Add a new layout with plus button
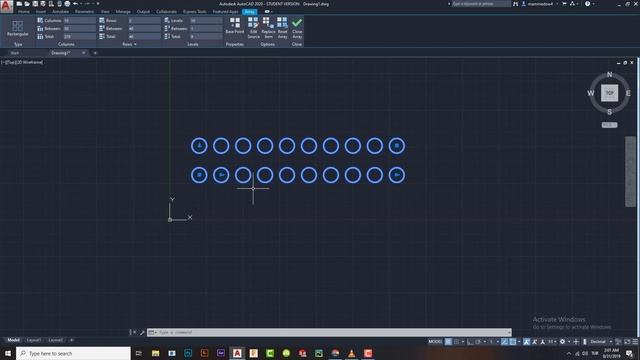Screen dimensions: 640x360 (x=71, y=340)
